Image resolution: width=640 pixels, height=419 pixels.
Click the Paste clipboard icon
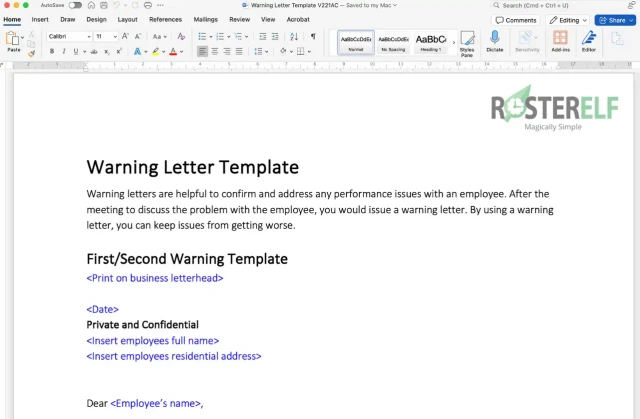click(13, 38)
